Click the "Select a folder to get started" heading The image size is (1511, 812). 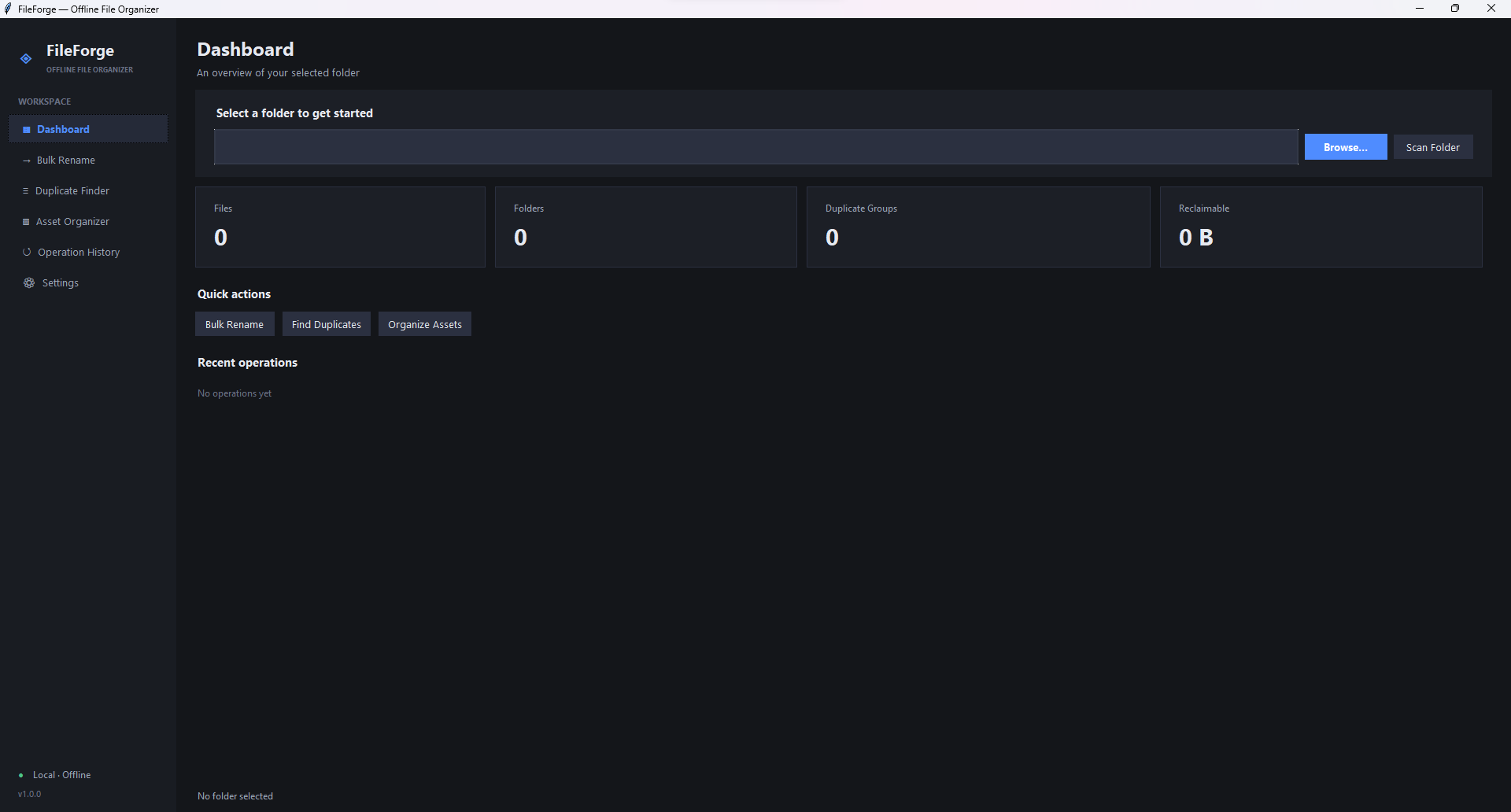[x=294, y=113]
